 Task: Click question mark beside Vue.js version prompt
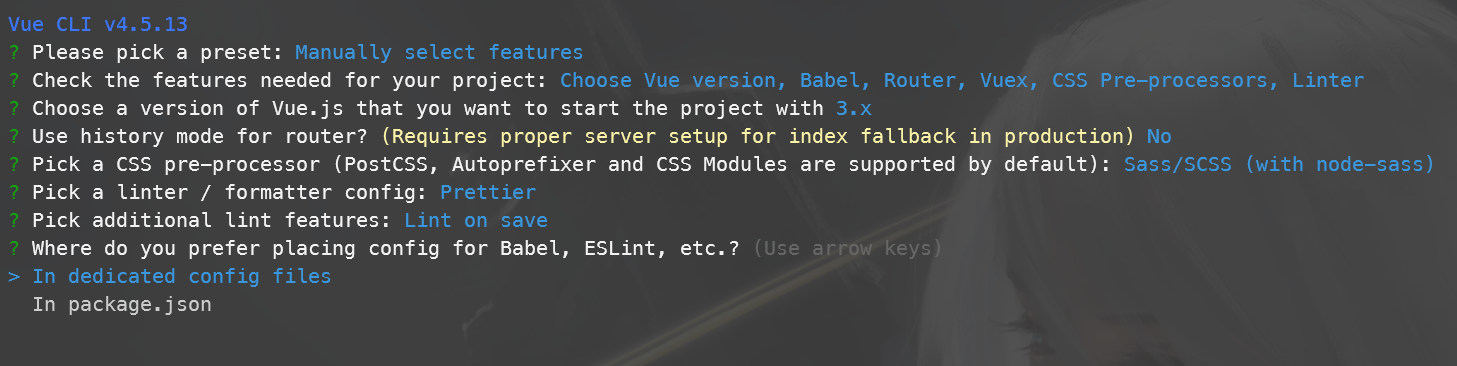[13, 107]
